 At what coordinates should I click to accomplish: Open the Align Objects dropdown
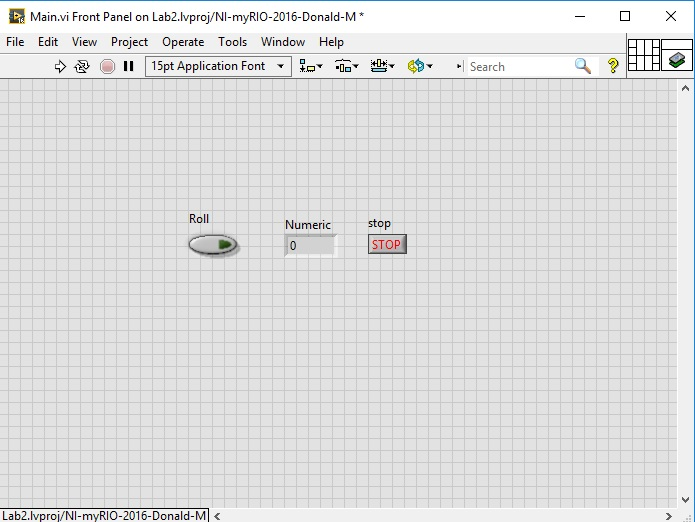click(311, 66)
